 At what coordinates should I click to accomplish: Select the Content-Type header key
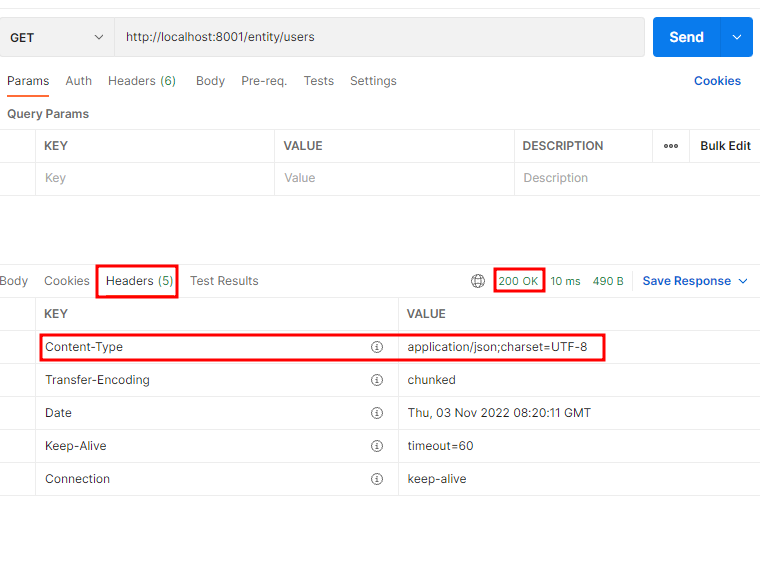[x=84, y=347]
